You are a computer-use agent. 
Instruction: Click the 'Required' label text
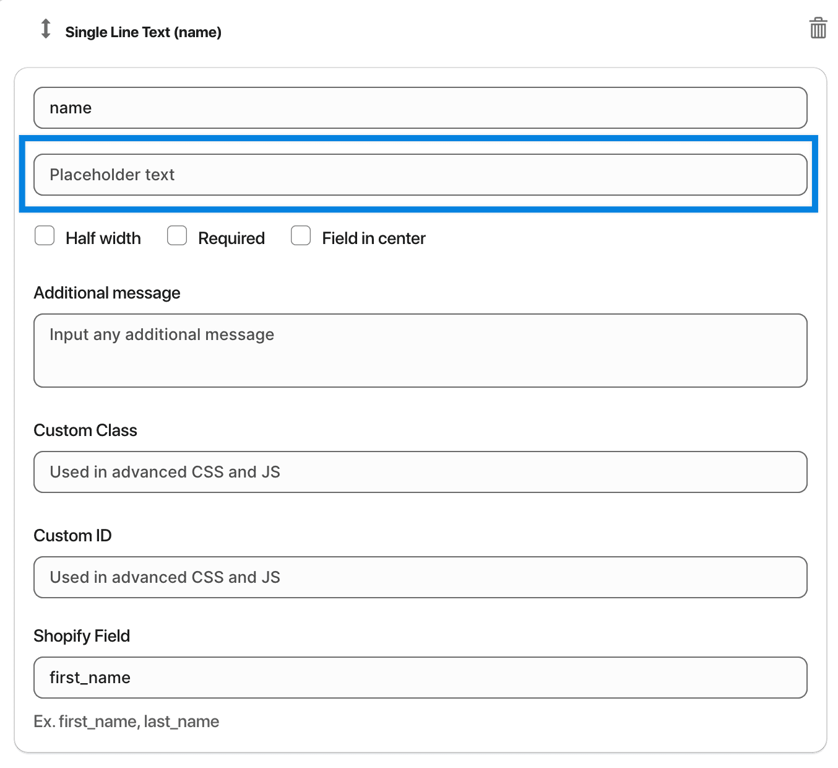point(231,238)
